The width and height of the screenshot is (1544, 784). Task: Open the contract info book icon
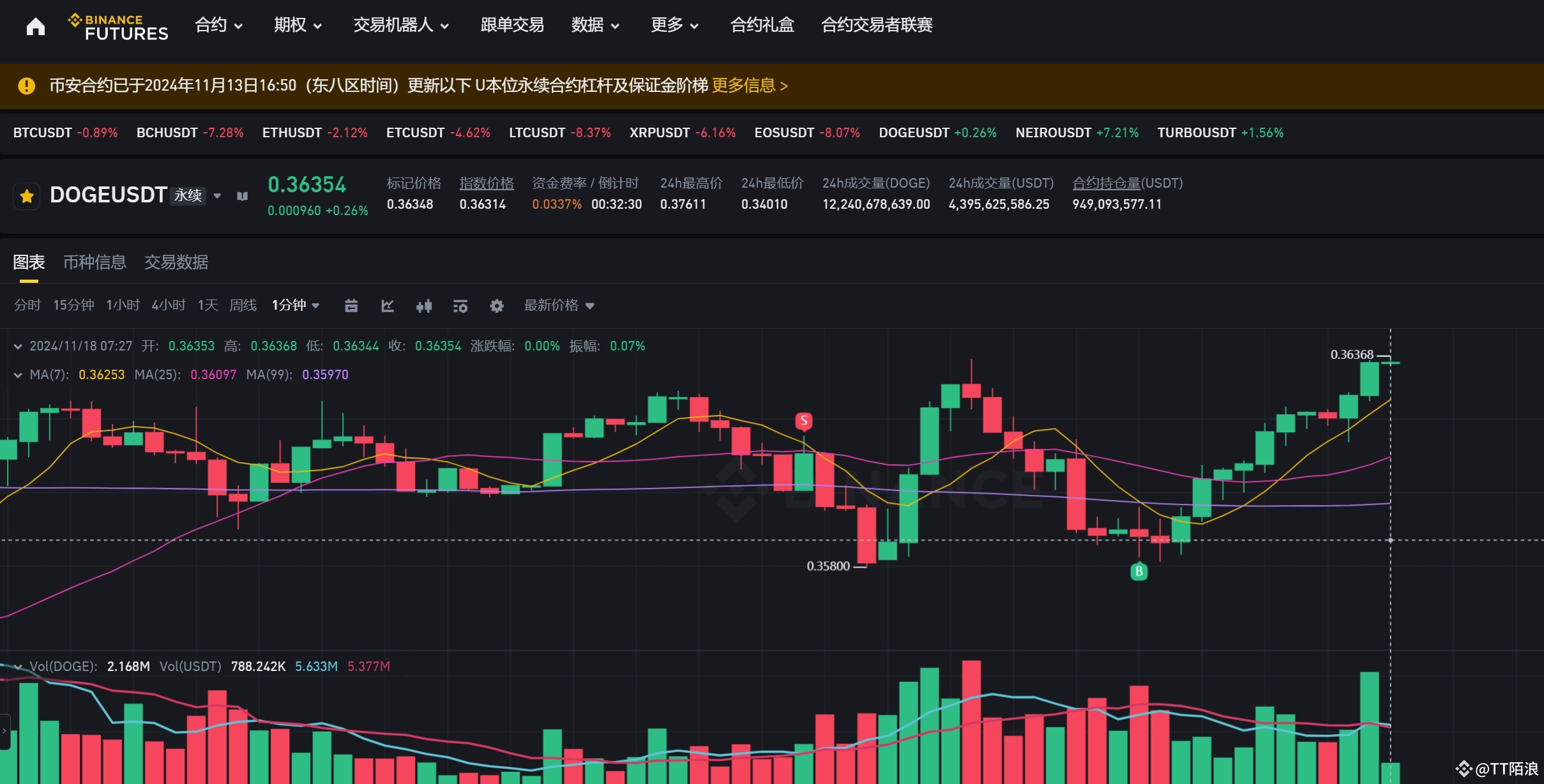pos(241,196)
